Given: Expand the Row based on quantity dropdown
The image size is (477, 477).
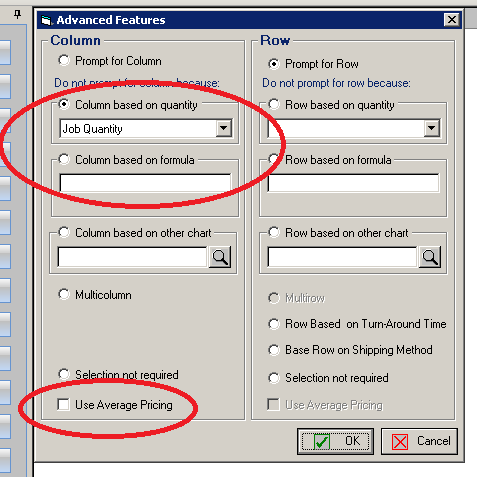Looking at the screenshot, I should [431, 128].
